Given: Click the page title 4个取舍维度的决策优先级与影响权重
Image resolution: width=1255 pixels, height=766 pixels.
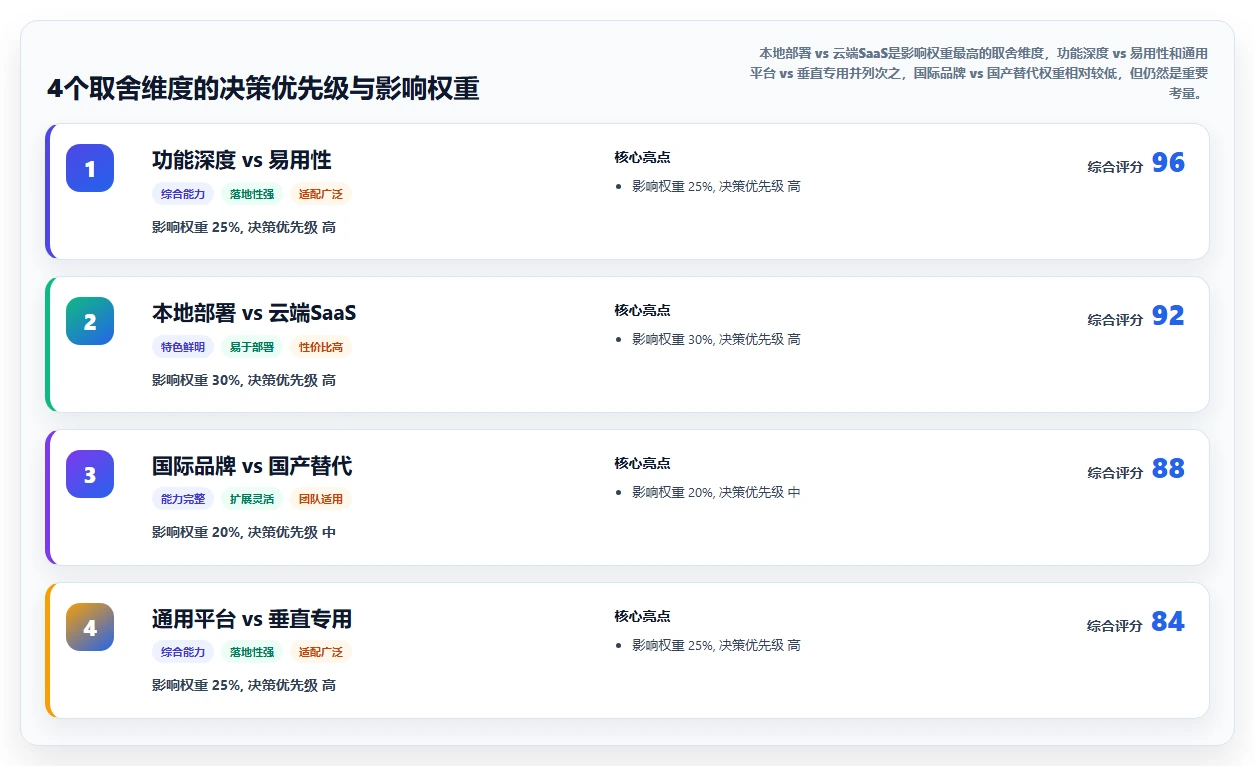Looking at the screenshot, I should coord(263,89).
